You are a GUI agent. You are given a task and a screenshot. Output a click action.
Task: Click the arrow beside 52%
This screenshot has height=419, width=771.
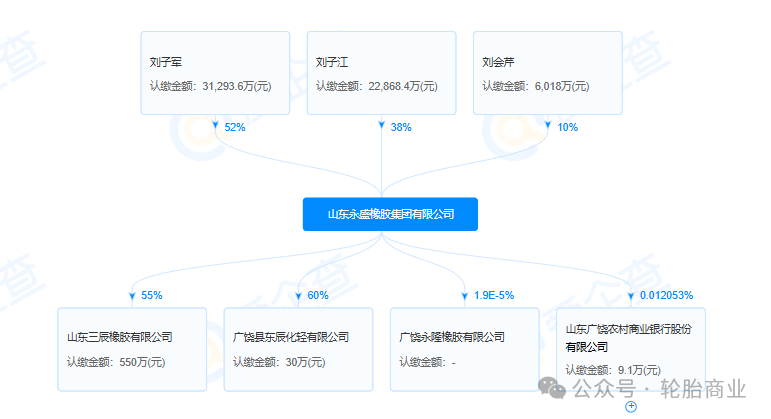[215, 125]
